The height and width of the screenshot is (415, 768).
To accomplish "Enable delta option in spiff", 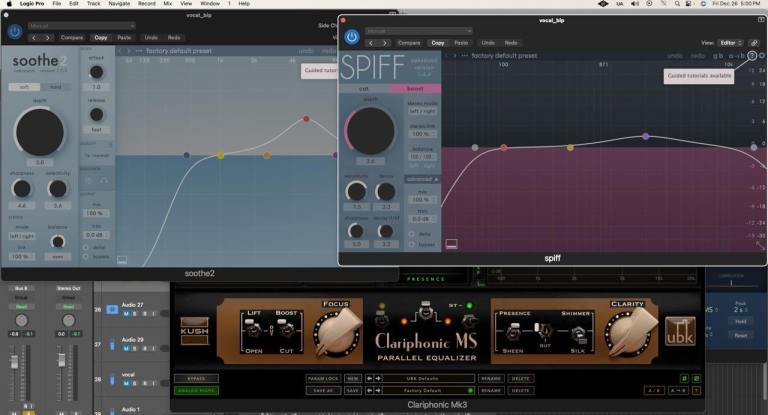I will [410, 233].
